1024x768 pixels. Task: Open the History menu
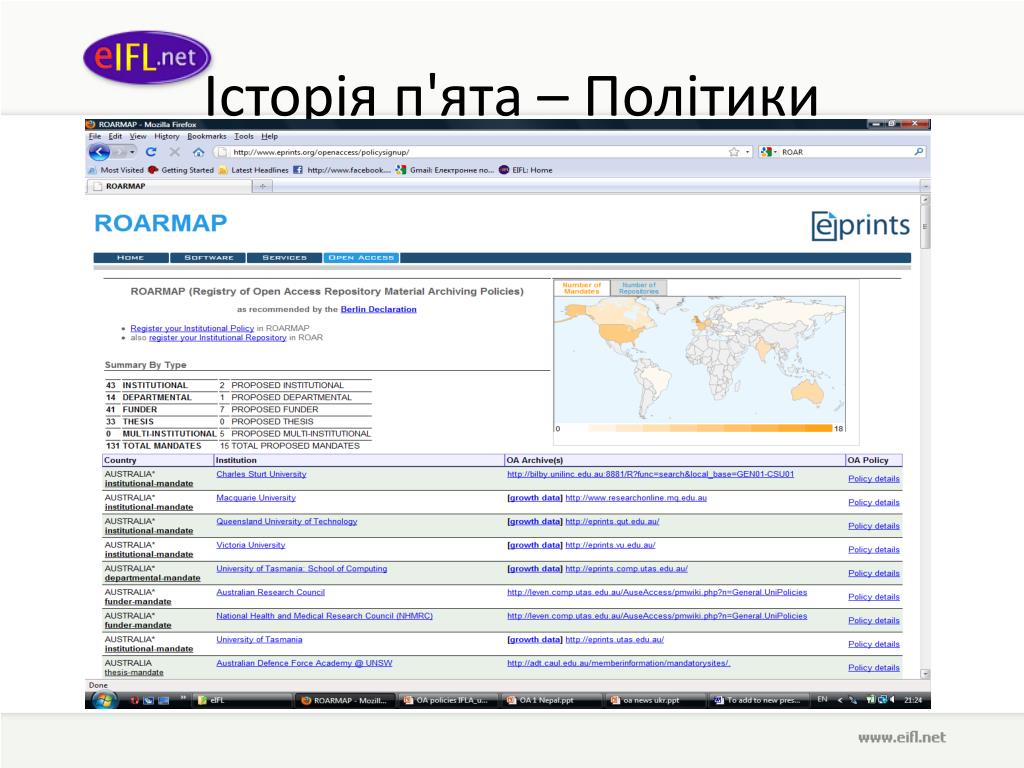(x=167, y=136)
